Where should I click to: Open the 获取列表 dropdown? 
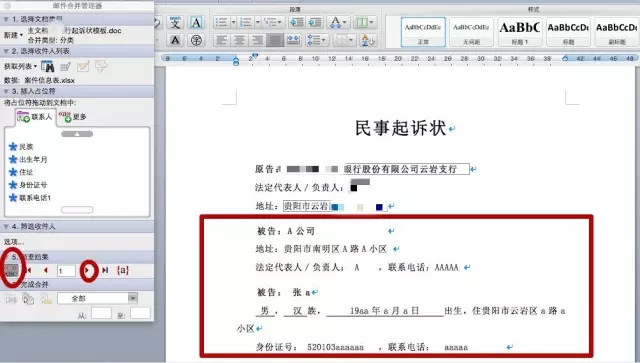20,66
